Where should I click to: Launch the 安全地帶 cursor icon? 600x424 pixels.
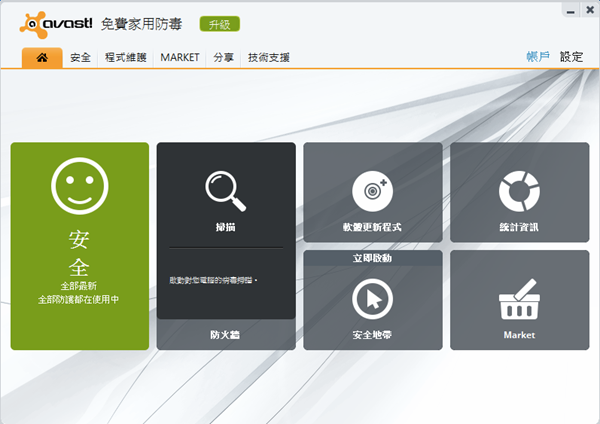(x=372, y=298)
